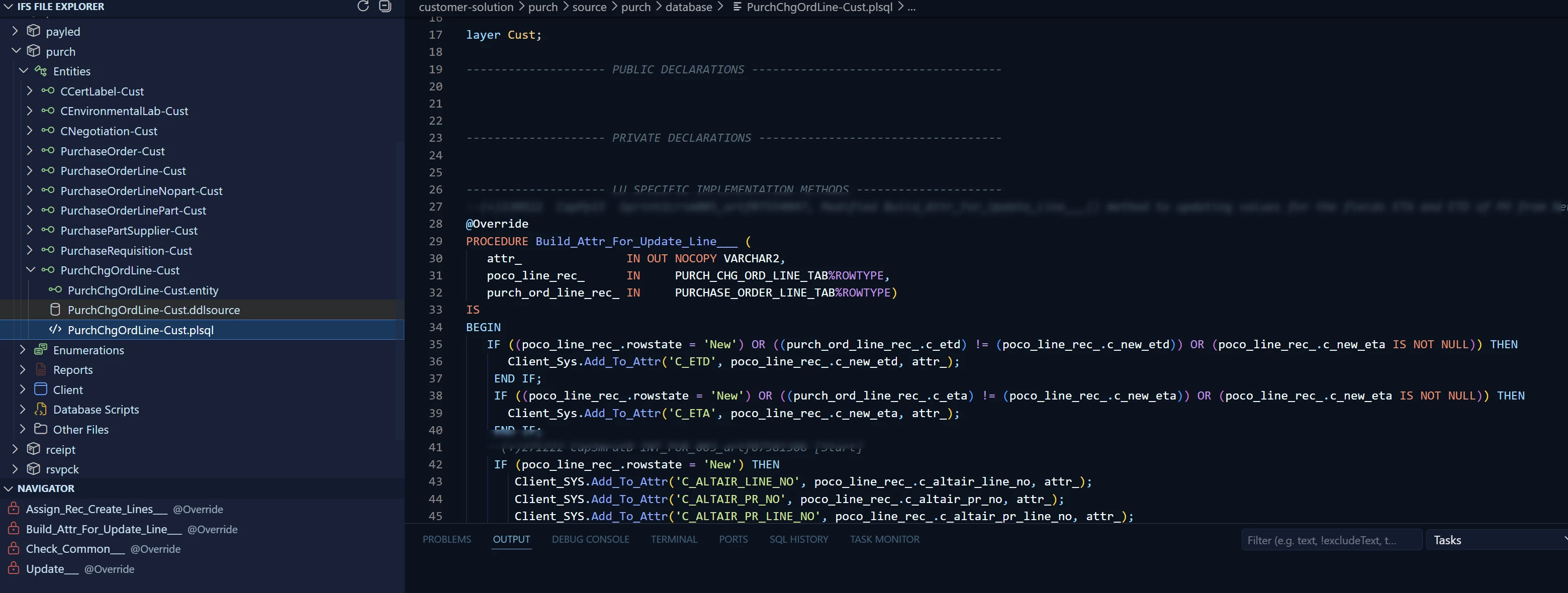
Task: Switch to the PROBLEMS panel tab
Action: [x=447, y=539]
